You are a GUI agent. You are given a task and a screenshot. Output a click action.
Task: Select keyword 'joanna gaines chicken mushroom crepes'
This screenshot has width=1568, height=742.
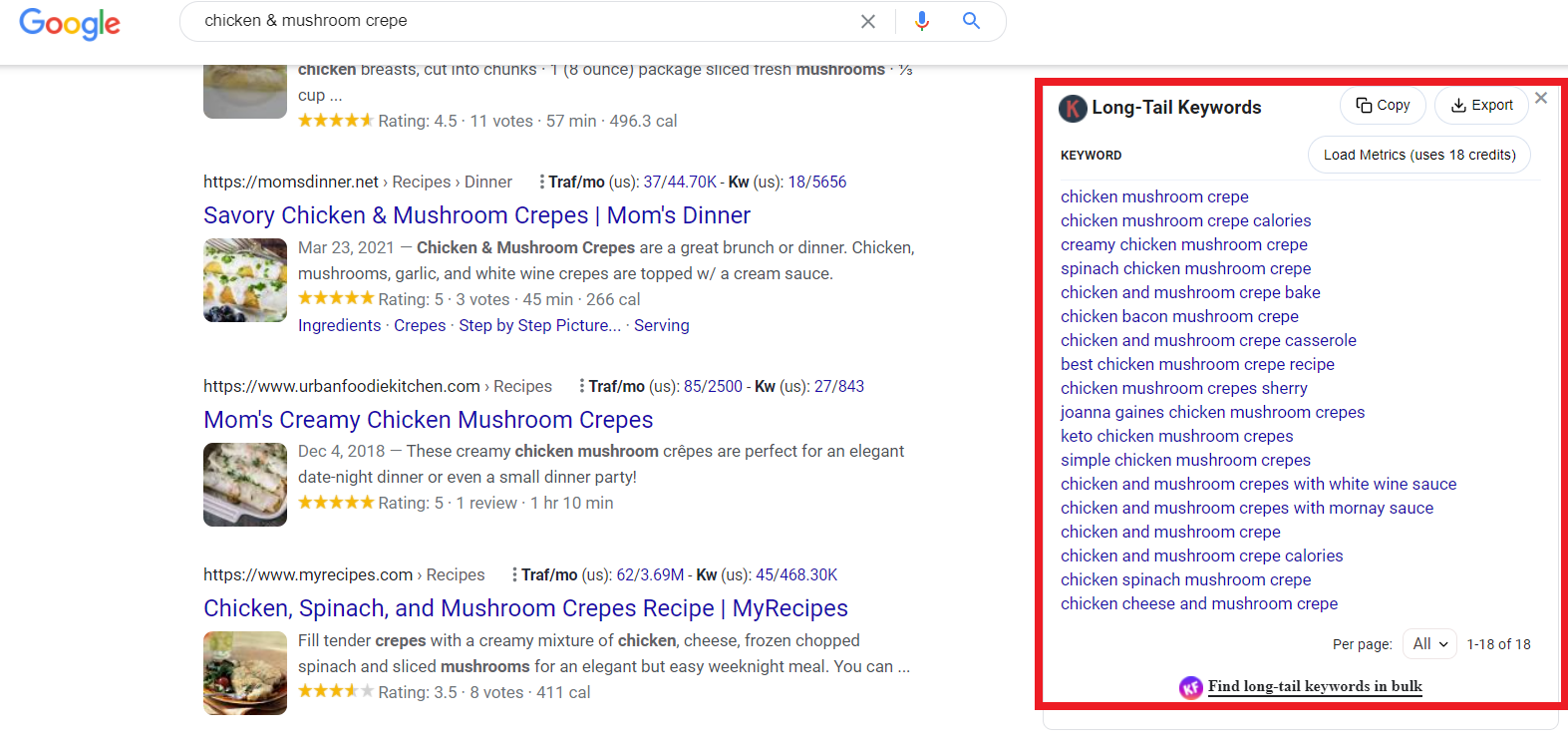pyautogui.click(x=1213, y=412)
